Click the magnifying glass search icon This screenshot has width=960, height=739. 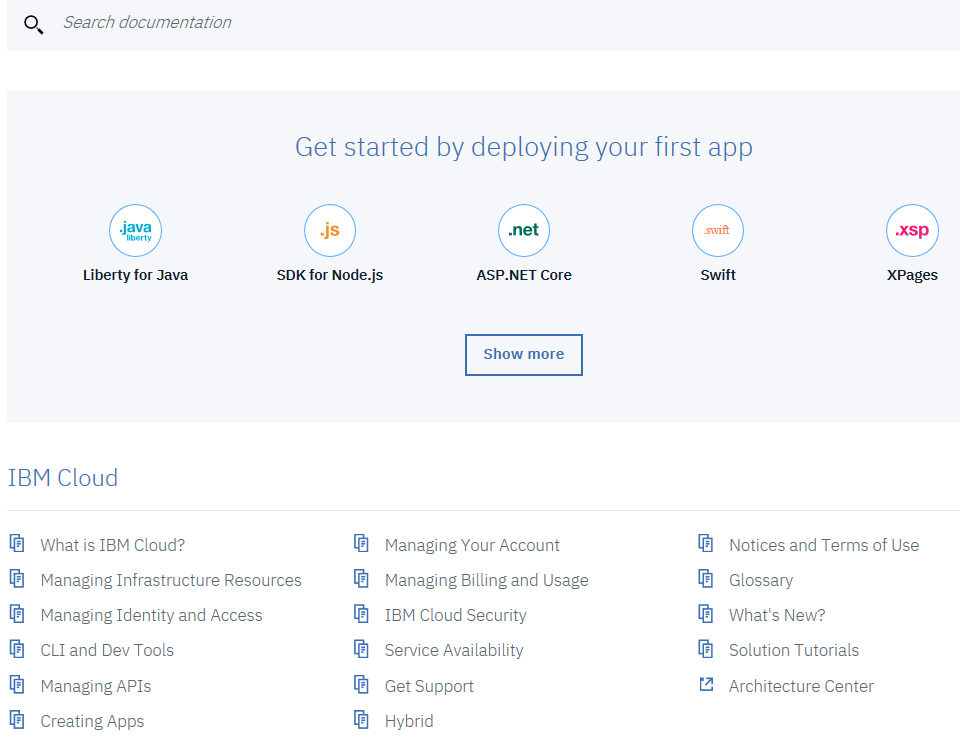pos(33,24)
